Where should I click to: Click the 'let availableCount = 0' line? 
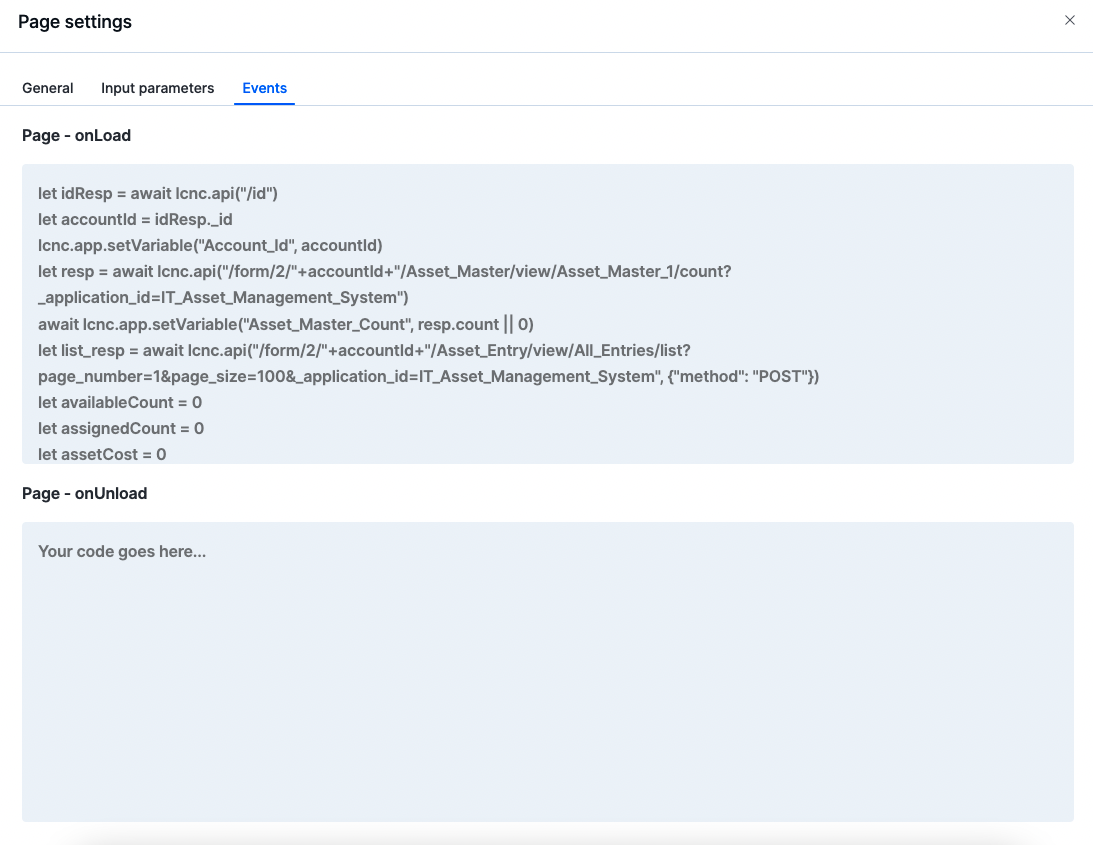120,402
